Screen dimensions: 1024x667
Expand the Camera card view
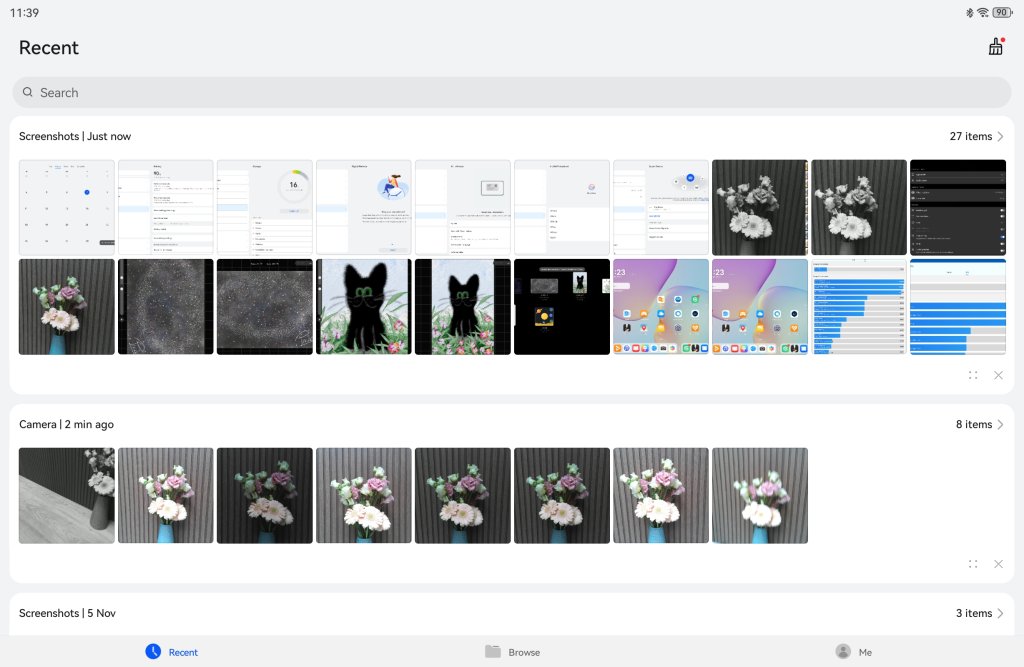pyautogui.click(x=973, y=564)
